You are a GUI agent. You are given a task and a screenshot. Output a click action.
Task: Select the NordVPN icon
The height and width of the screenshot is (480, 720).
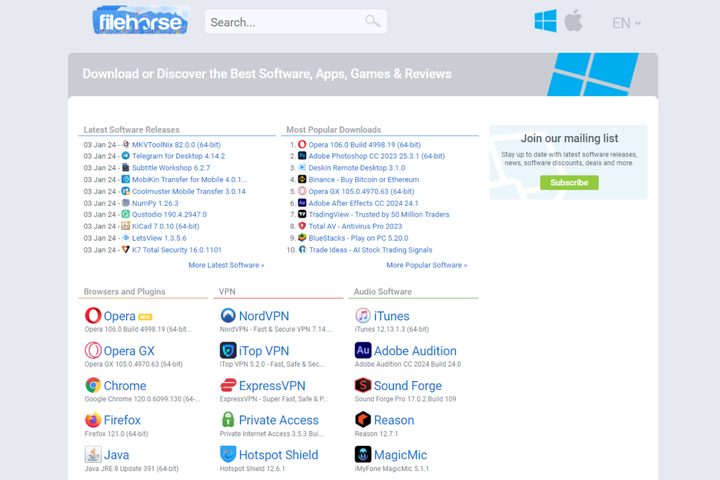click(227, 316)
